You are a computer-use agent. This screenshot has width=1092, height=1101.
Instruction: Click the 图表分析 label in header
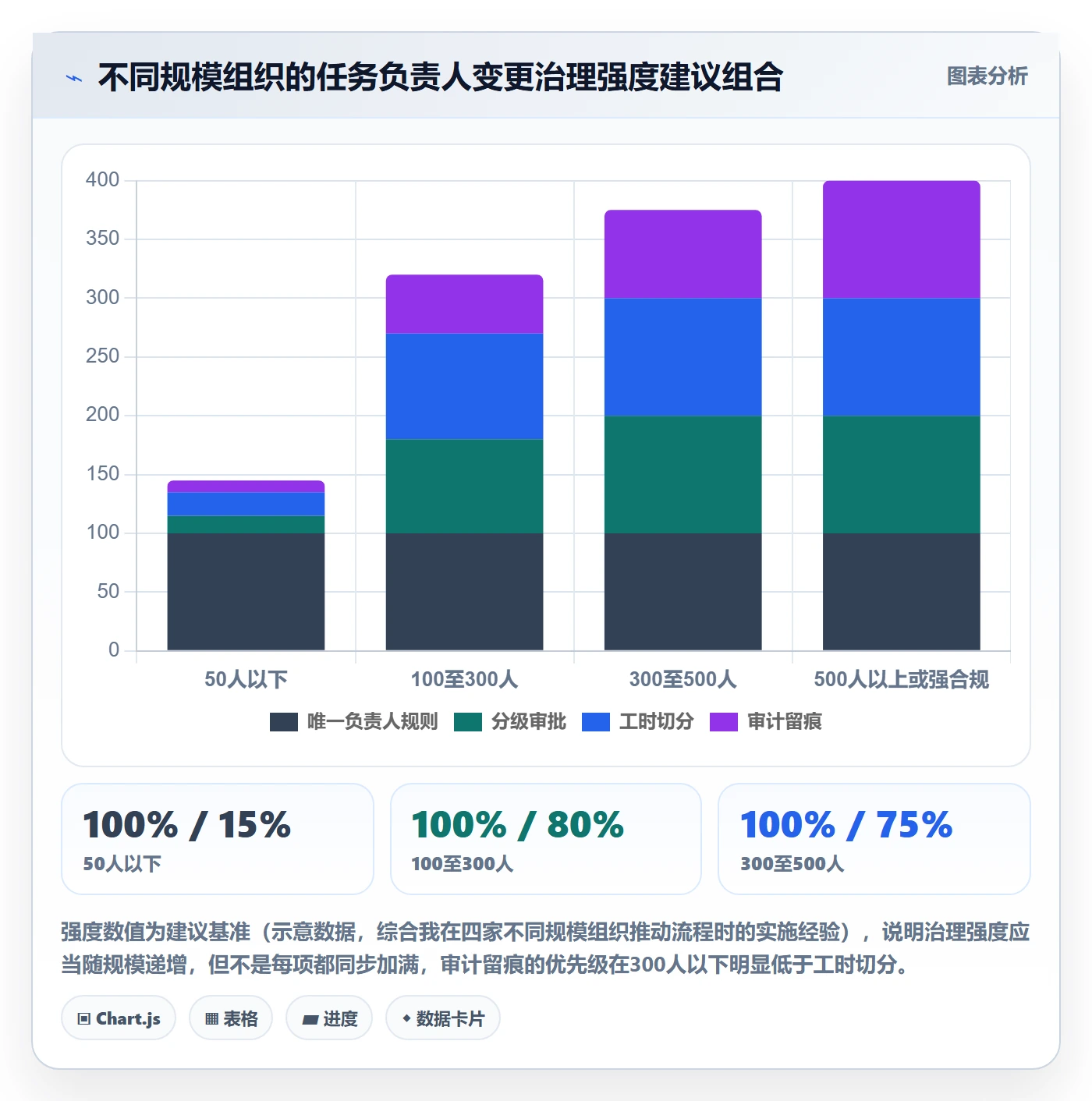(x=987, y=76)
